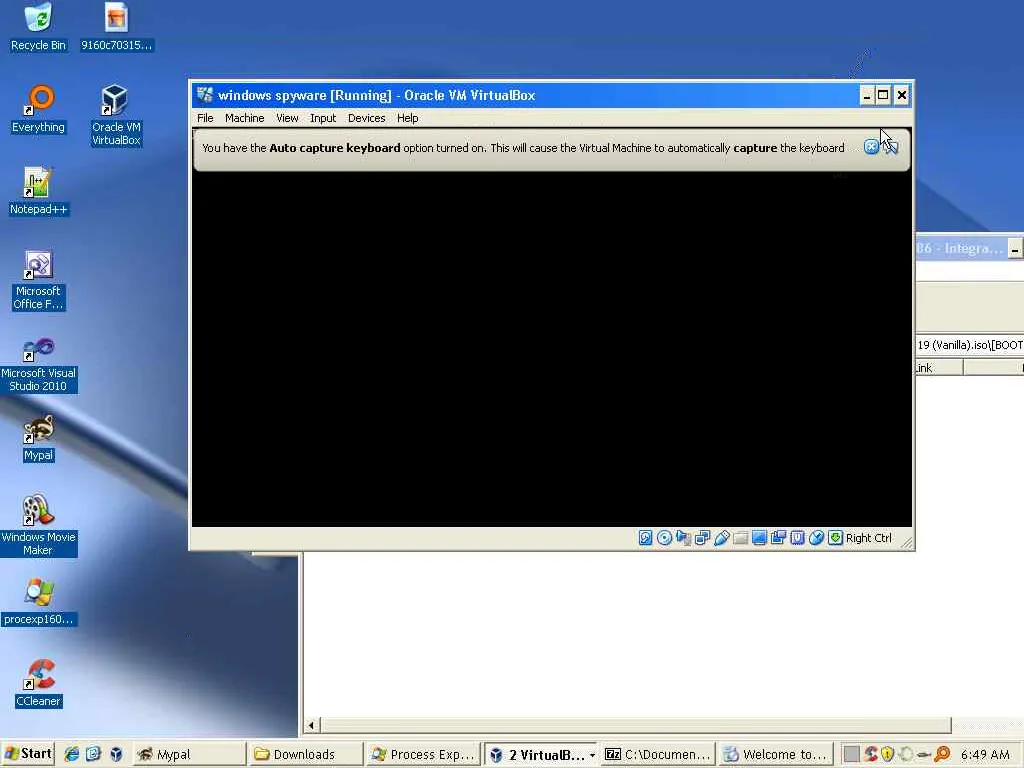Select the Notepad++ desktop shortcut

click(x=38, y=191)
